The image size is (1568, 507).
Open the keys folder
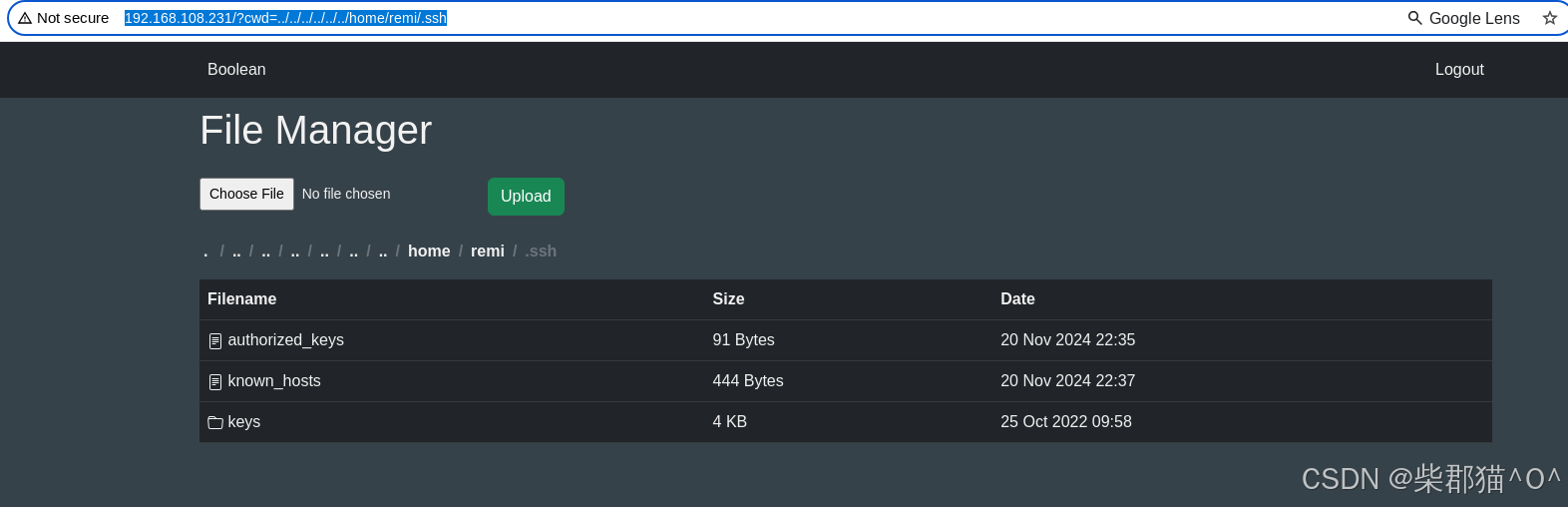(243, 422)
